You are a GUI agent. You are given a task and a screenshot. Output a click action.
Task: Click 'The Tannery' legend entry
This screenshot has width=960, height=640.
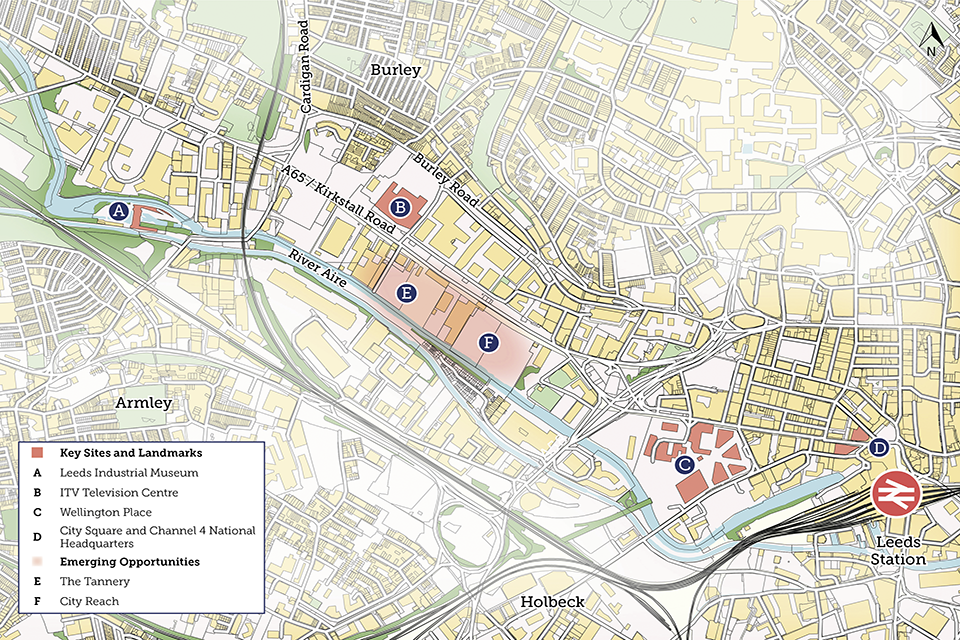[95, 581]
